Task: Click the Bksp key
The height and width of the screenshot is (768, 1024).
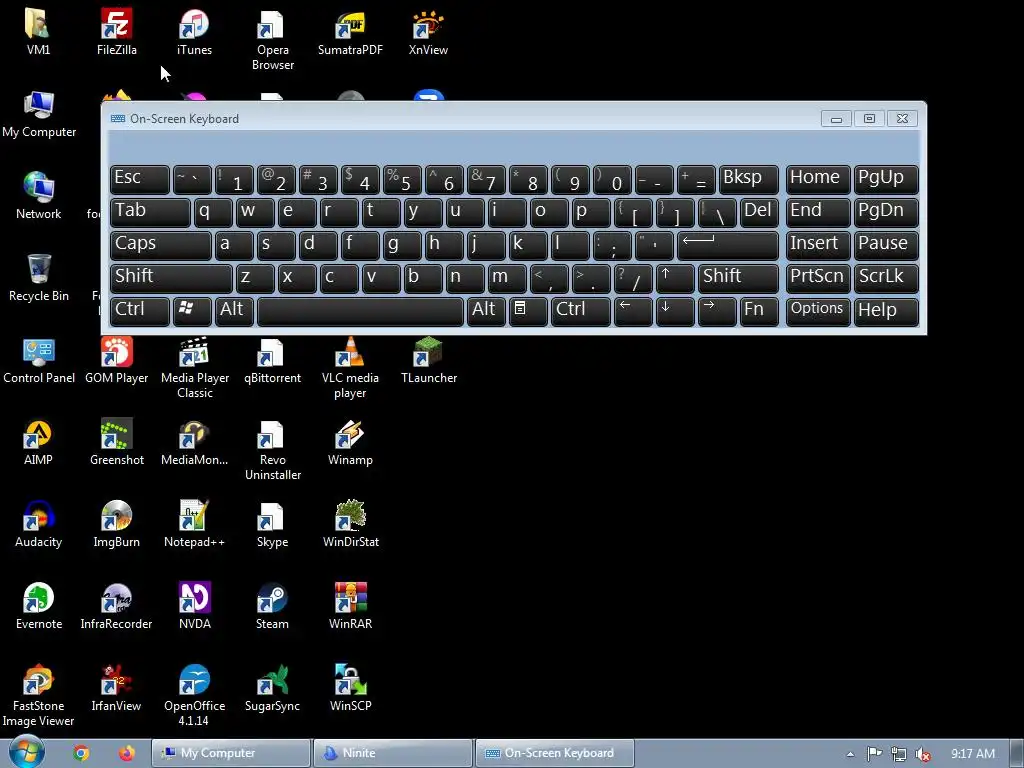Action: 748,179
